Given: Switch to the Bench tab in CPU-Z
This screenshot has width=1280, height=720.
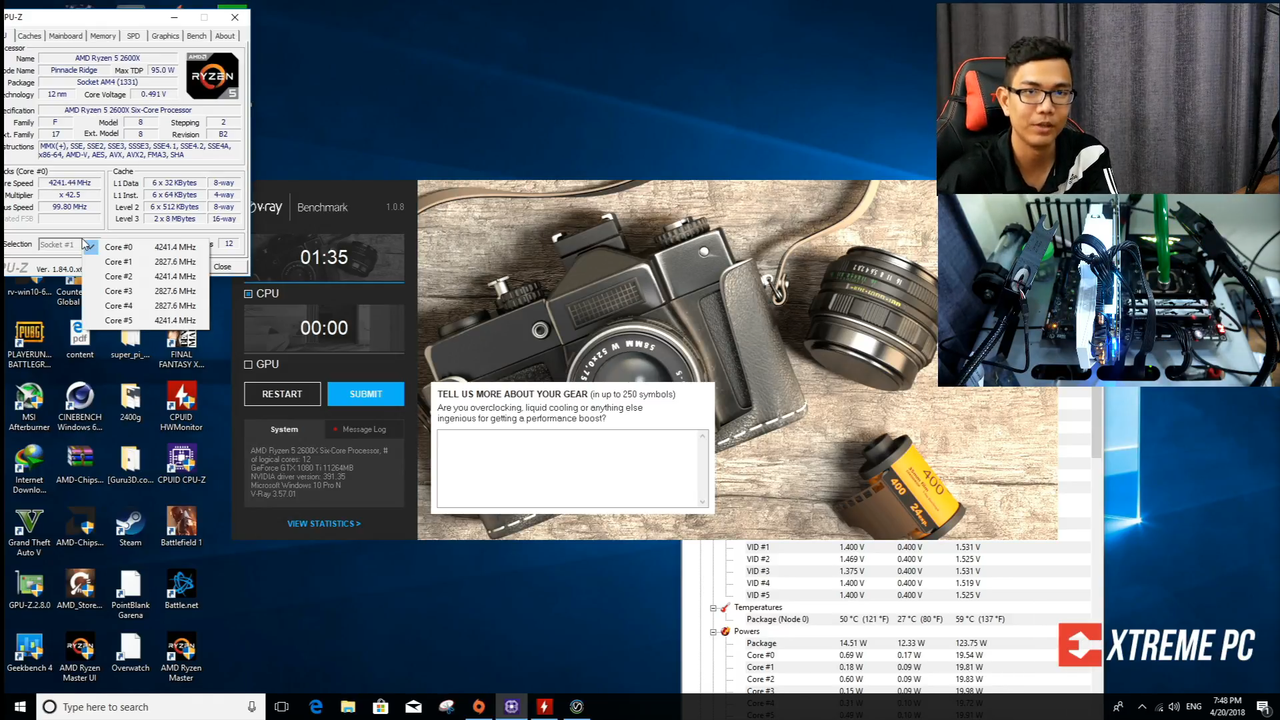Looking at the screenshot, I should coord(196,36).
